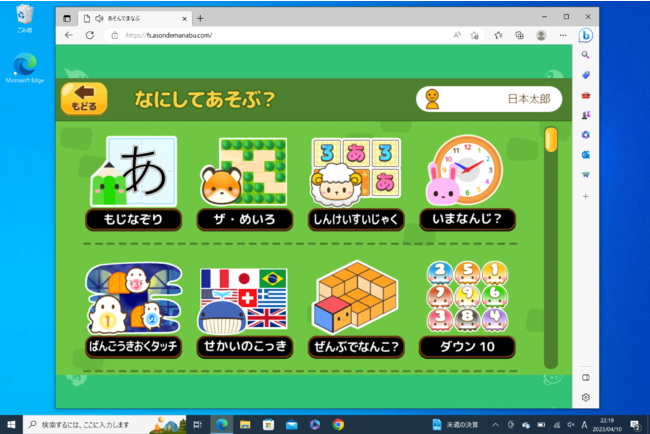Click the ザ・めいろ label button
Image resolution: width=650 pixels, height=434 pixels.
245,219
